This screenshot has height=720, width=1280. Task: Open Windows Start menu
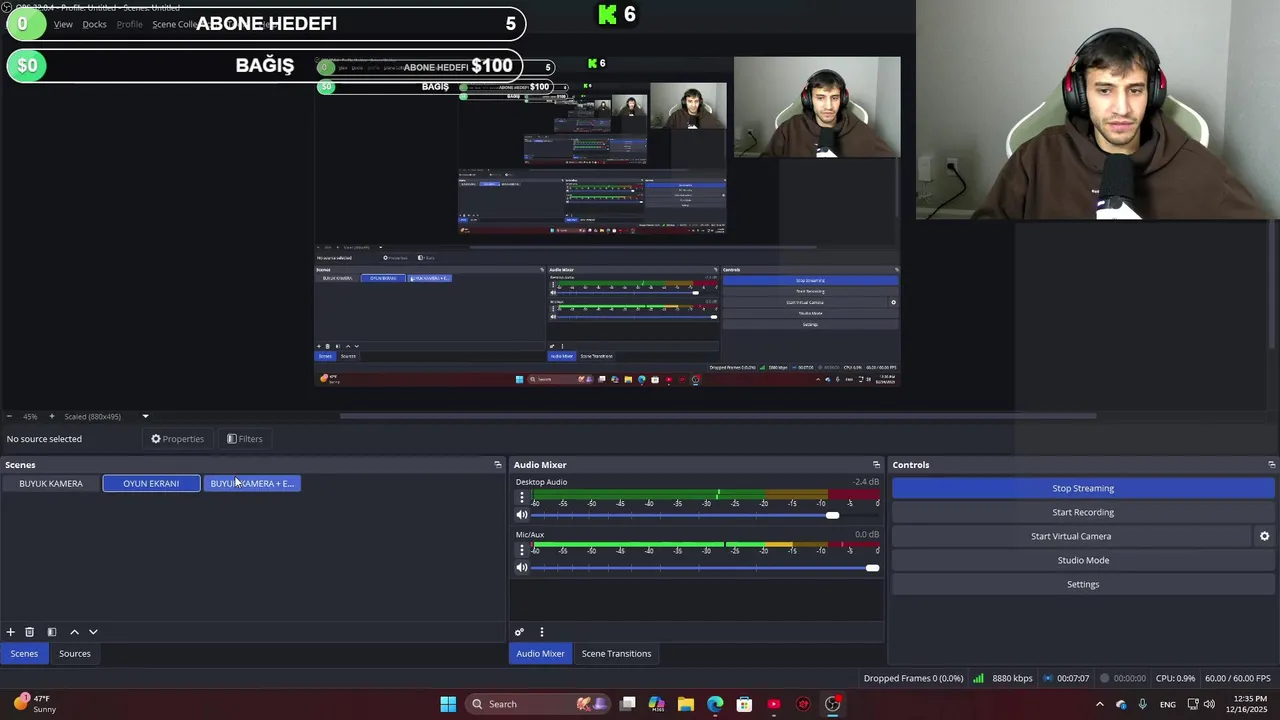(448, 704)
